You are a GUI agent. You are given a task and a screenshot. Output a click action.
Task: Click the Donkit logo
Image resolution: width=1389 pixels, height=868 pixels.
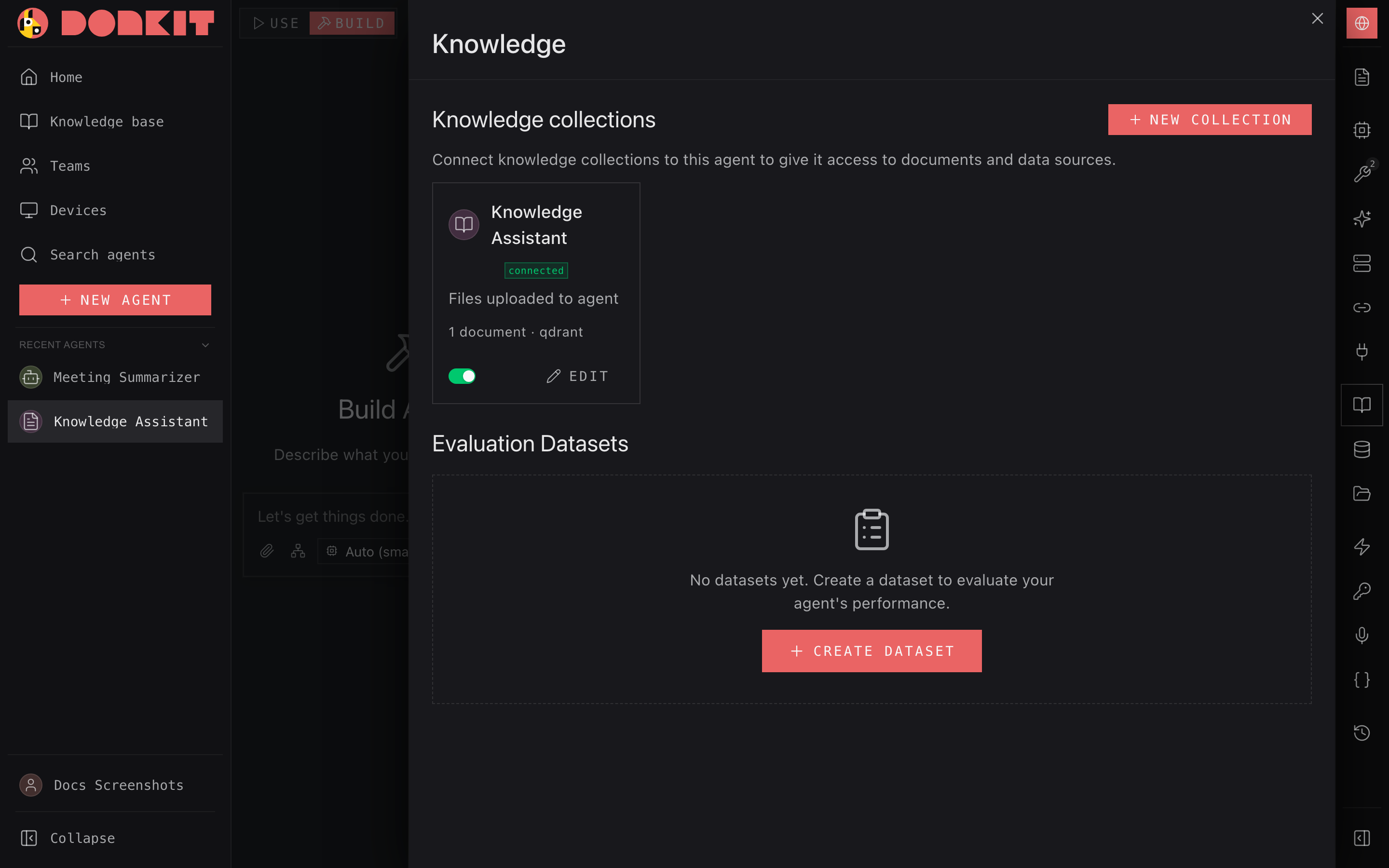click(115, 23)
